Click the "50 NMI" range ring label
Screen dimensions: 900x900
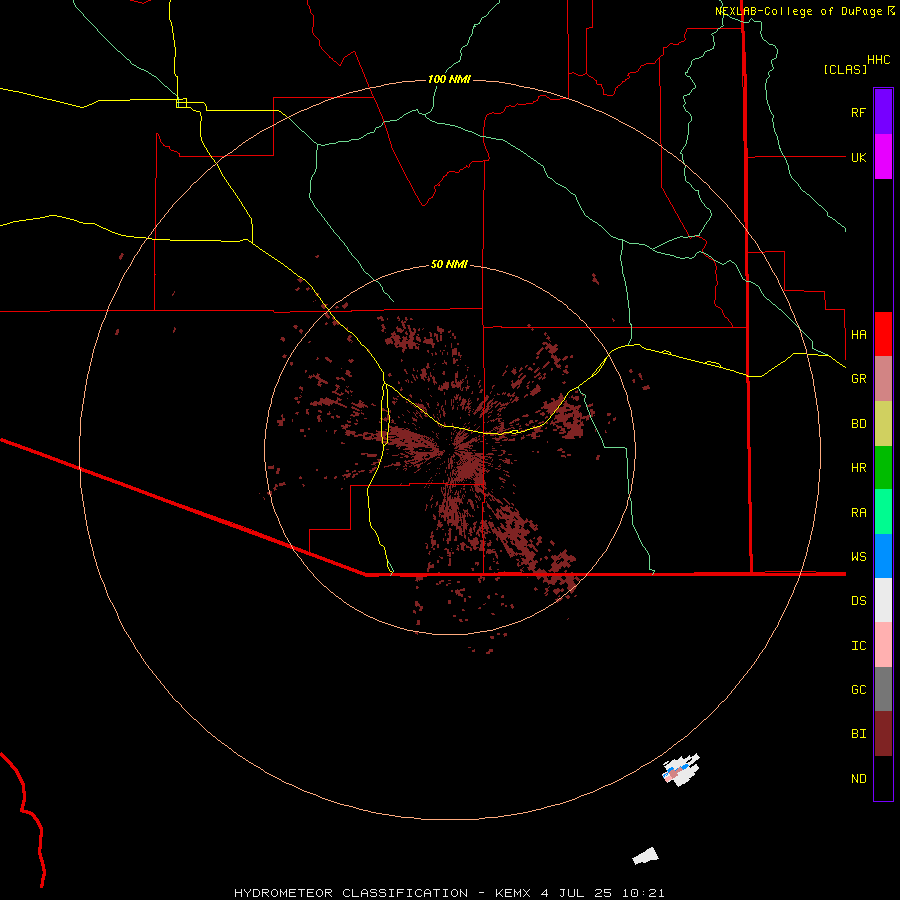tap(449, 264)
